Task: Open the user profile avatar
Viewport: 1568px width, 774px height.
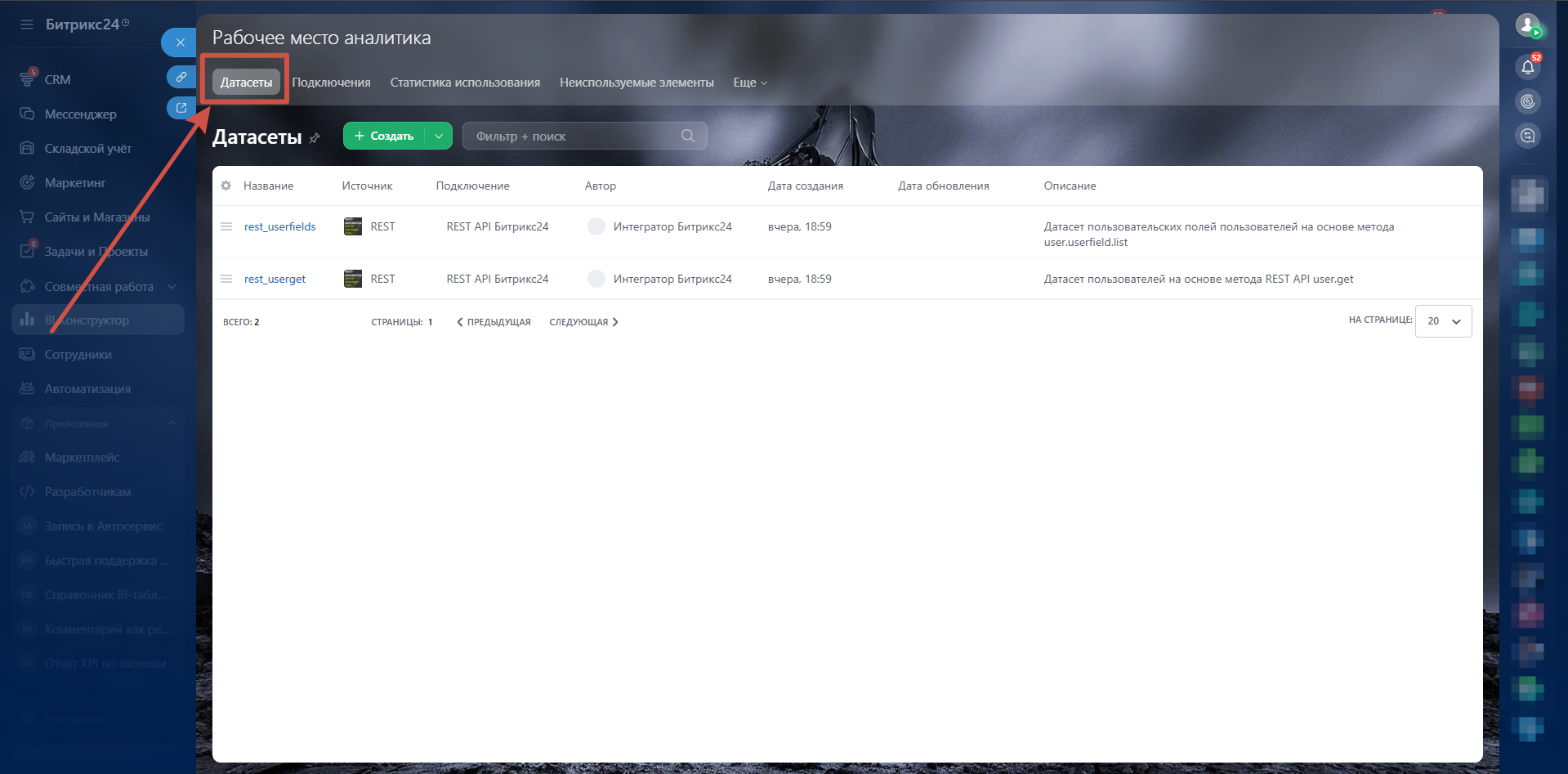Action: (1527, 25)
